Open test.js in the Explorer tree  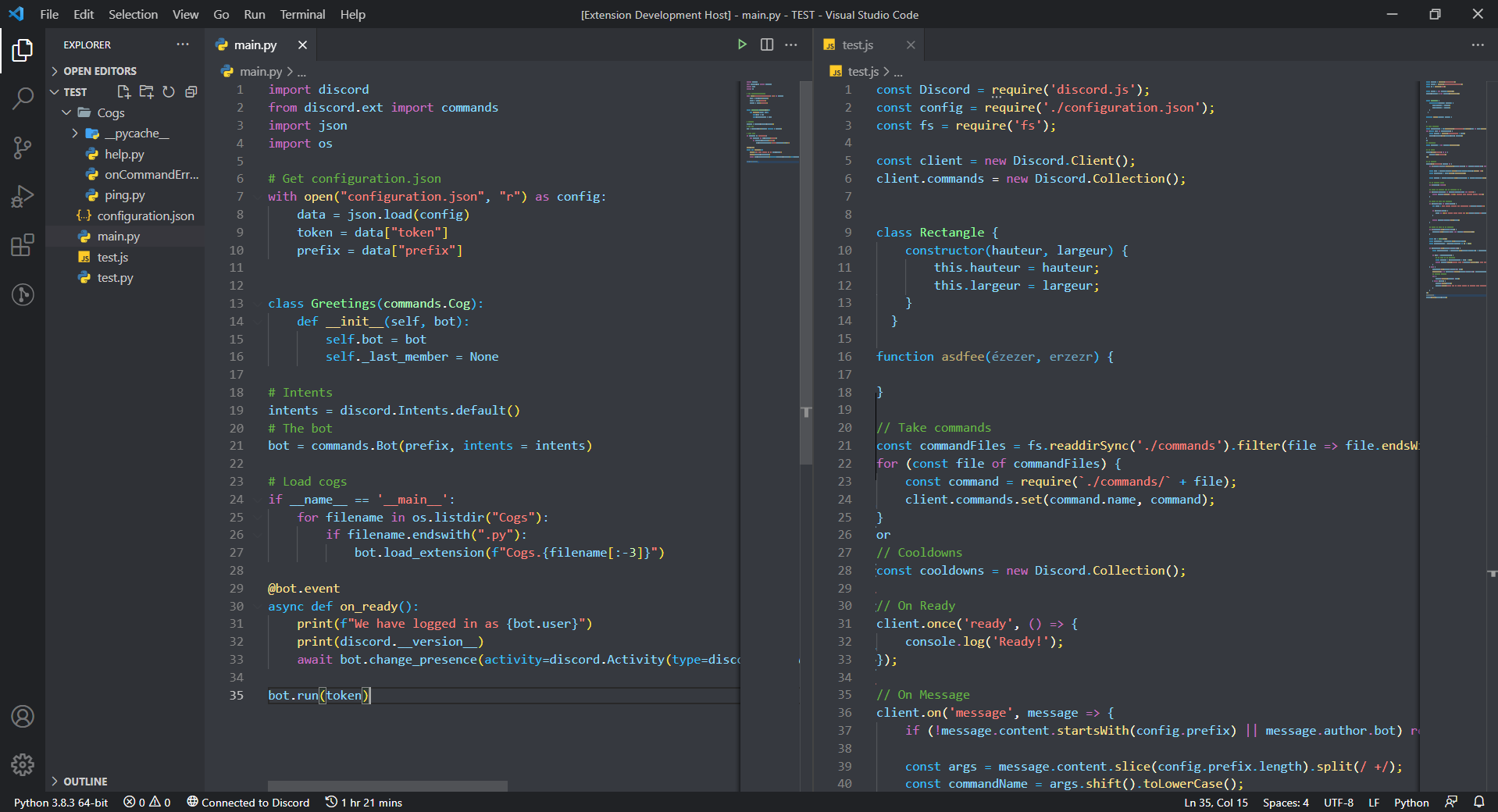125,258
